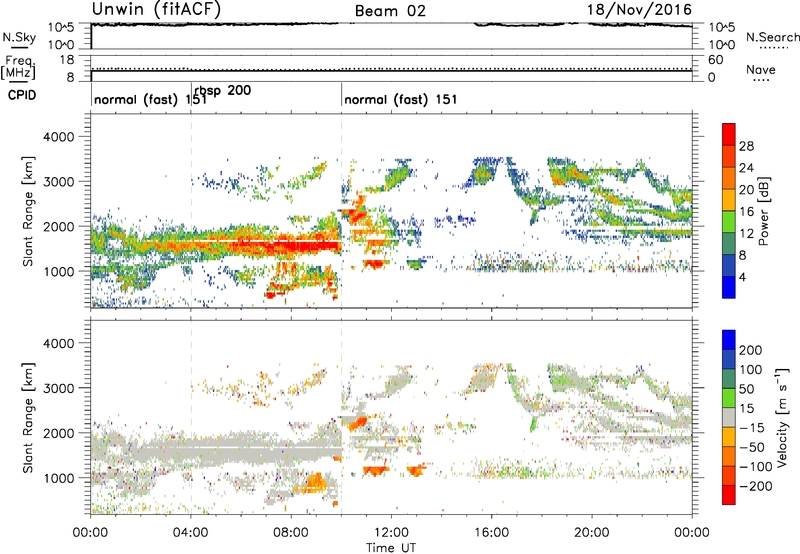The image size is (800, 554).
Task: Click the '1000' tick on the velocity panel
Action: coord(58,478)
